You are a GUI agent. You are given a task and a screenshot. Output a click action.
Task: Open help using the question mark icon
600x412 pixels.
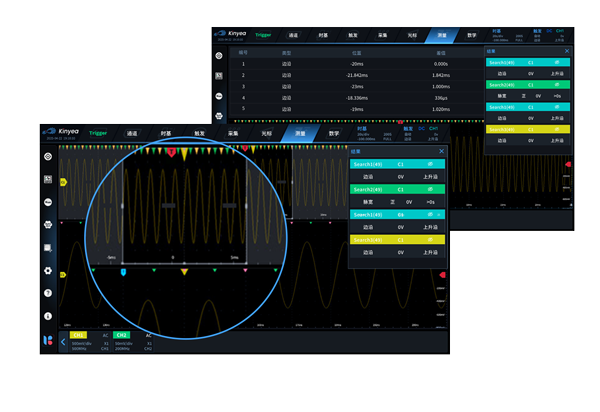(x=48, y=293)
